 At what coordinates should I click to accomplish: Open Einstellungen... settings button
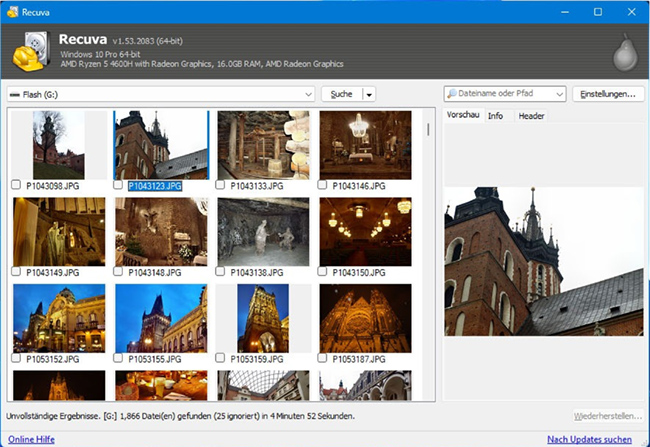608,94
